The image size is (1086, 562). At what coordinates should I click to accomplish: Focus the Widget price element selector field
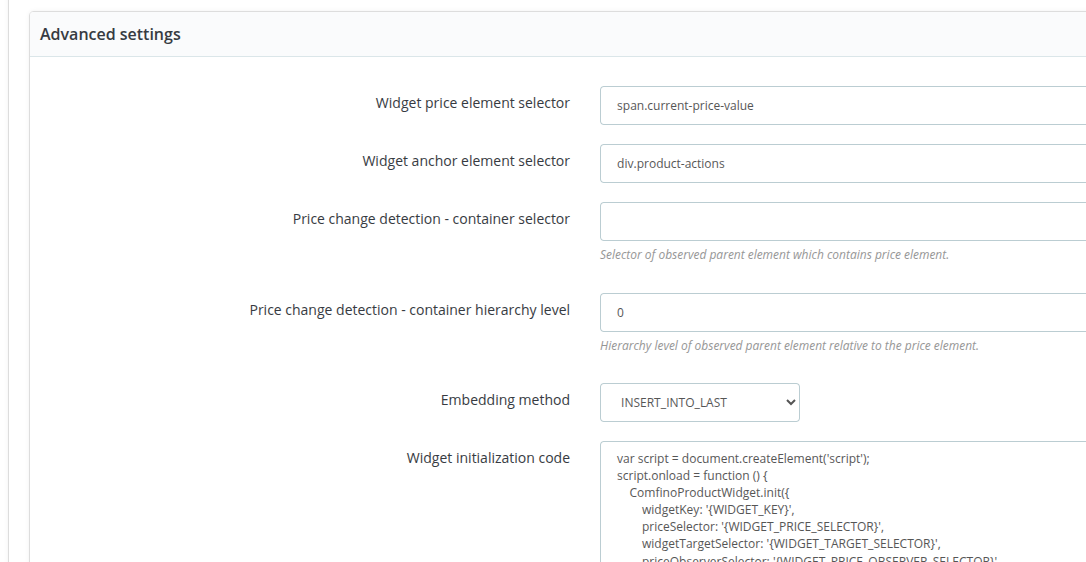pyautogui.click(x=843, y=105)
